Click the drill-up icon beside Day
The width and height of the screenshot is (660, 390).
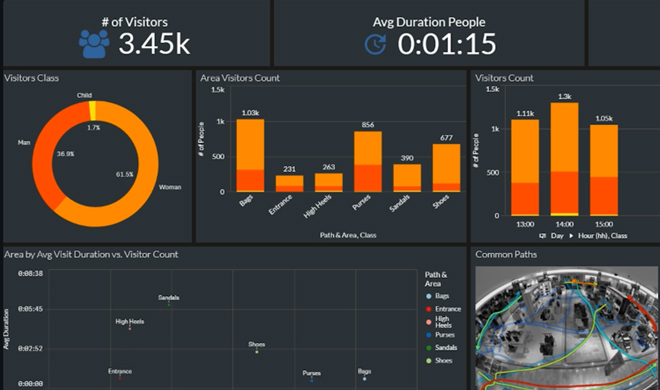tap(543, 236)
